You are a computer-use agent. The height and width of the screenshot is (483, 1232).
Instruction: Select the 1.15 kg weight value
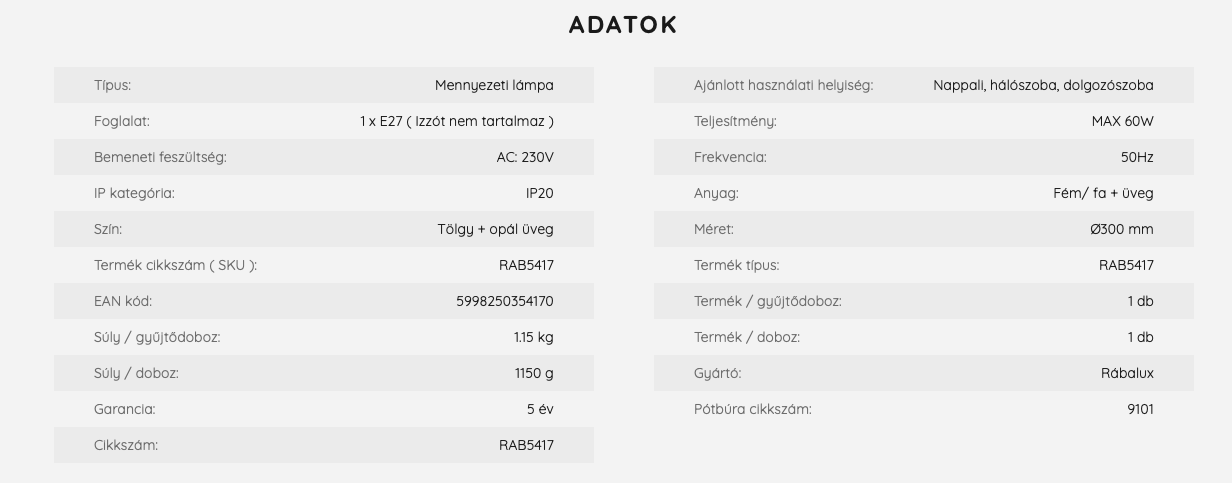tap(534, 337)
